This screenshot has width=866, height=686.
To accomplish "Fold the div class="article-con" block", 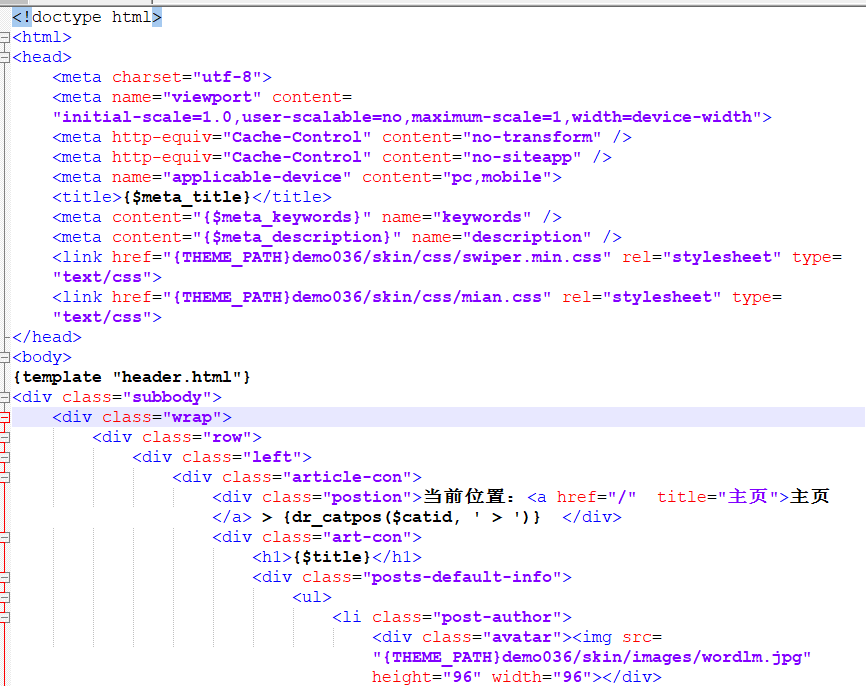I will coord(5,477).
